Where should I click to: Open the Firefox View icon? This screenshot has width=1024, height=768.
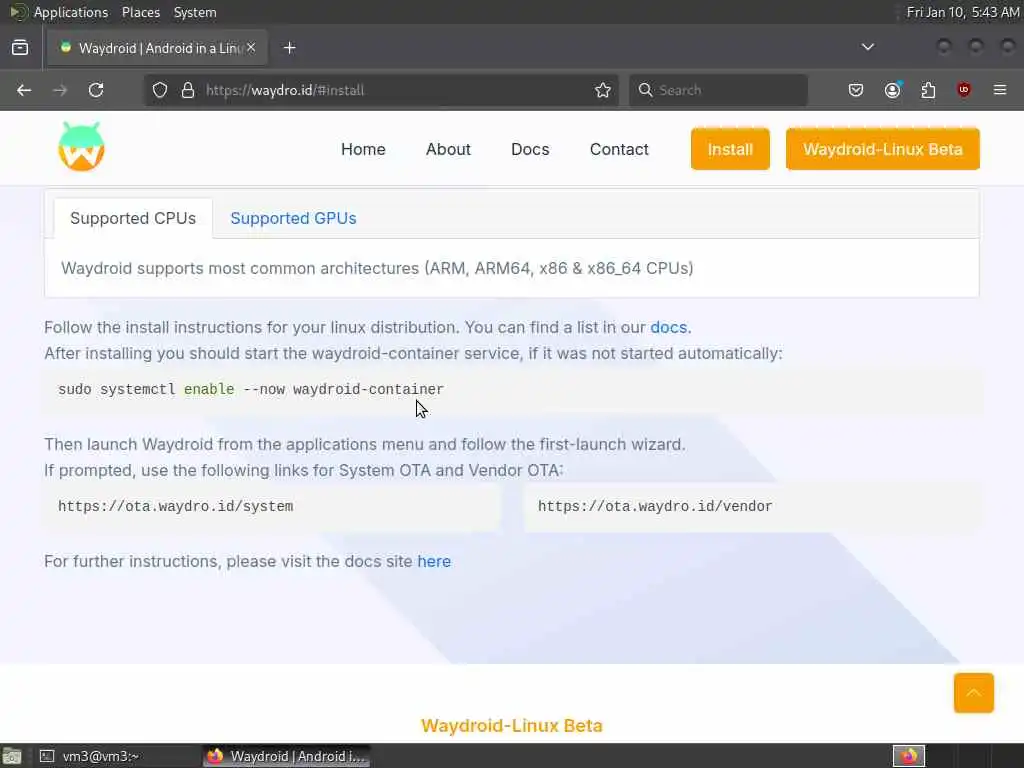click(x=20, y=48)
